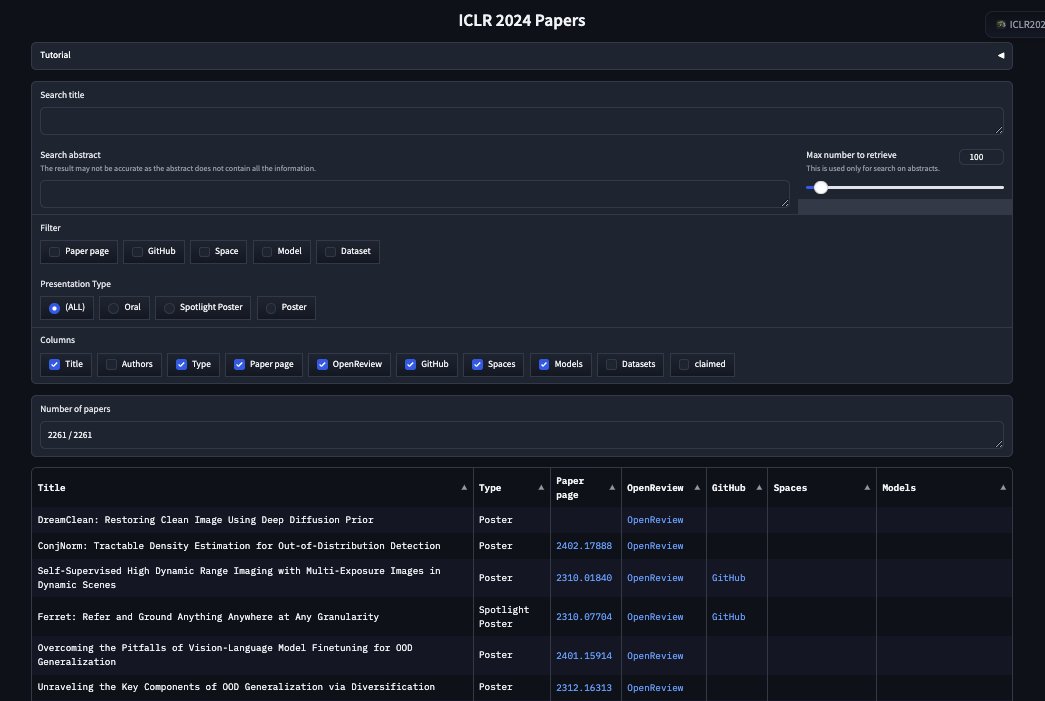Check the Authors column checkbox
The image size is (1045, 701).
pos(111,364)
